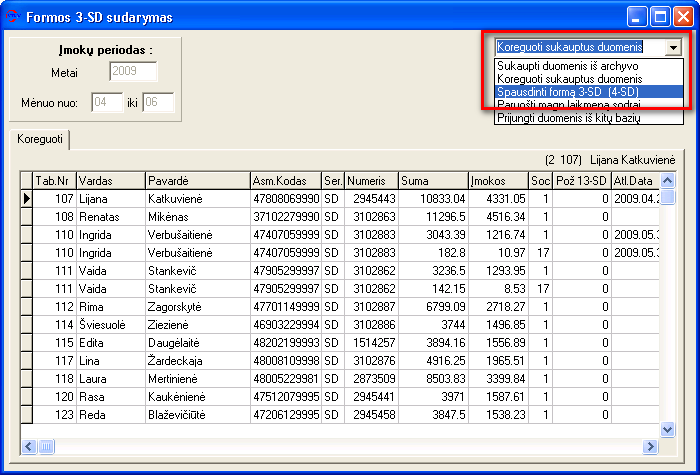
Task: Click the Suma cell '3043.39'
Action: (x=433, y=235)
